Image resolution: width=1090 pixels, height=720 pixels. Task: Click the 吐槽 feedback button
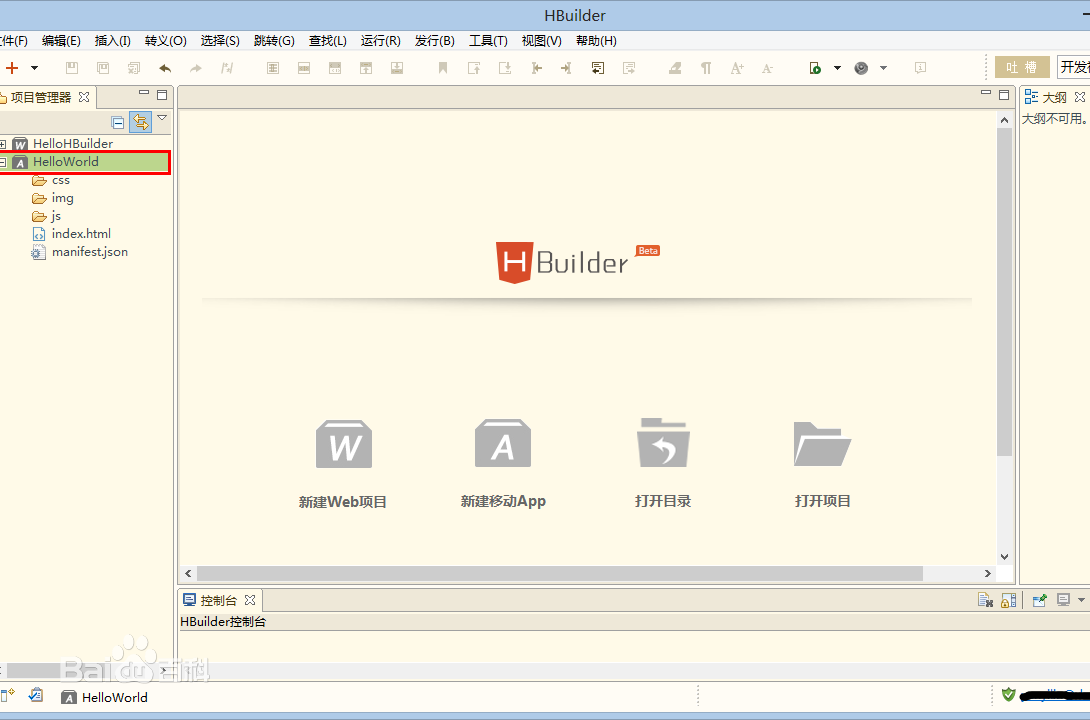pos(1022,67)
